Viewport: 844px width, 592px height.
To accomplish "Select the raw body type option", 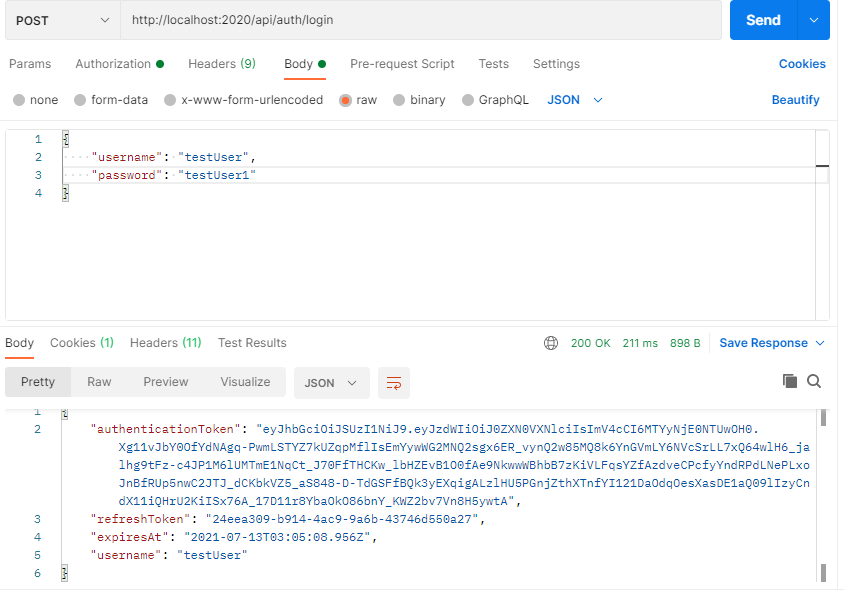I will click(x=357, y=99).
